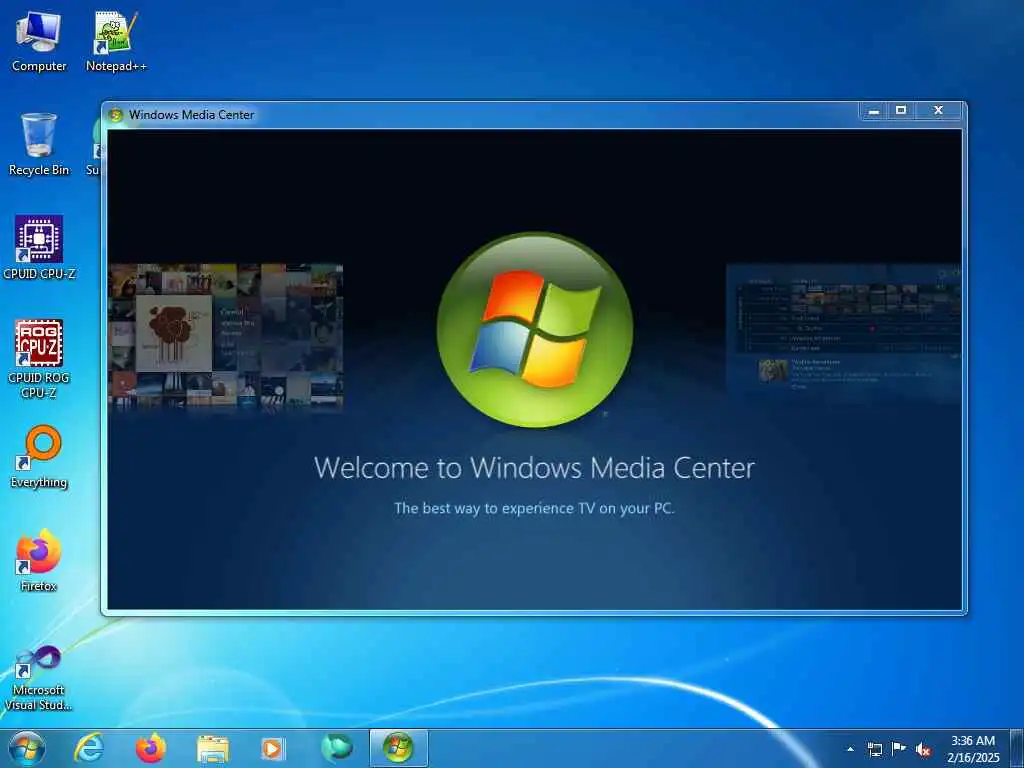This screenshot has height=768, width=1024.
Task: Launch the CPUID CPU-Z shortcut
Action: [x=39, y=248]
